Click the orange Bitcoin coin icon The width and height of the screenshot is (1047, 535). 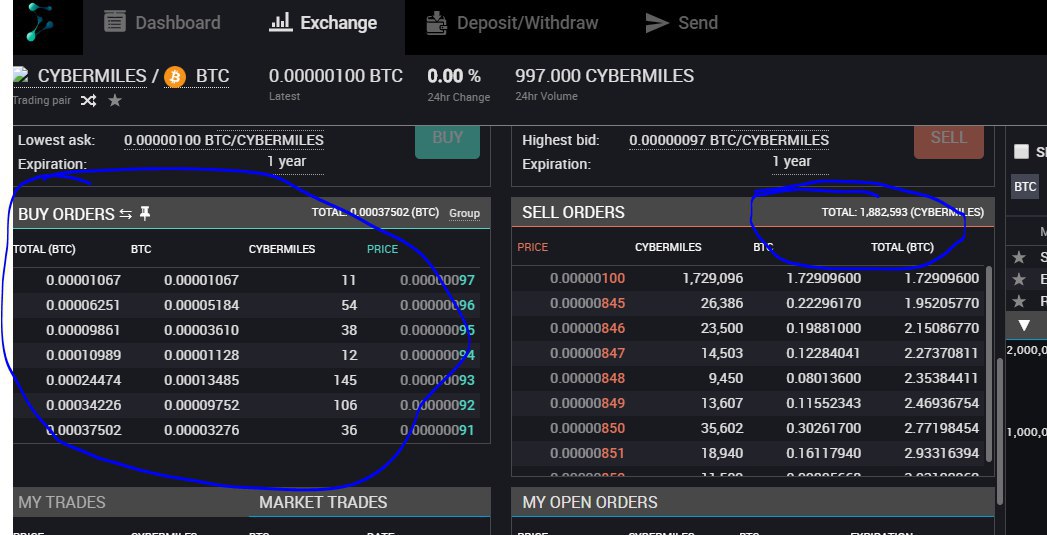click(x=175, y=77)
